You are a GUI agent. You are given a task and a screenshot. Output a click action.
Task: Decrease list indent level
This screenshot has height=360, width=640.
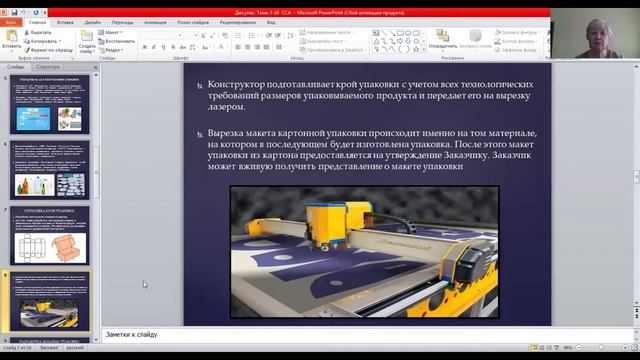click(x=269, y=36)
